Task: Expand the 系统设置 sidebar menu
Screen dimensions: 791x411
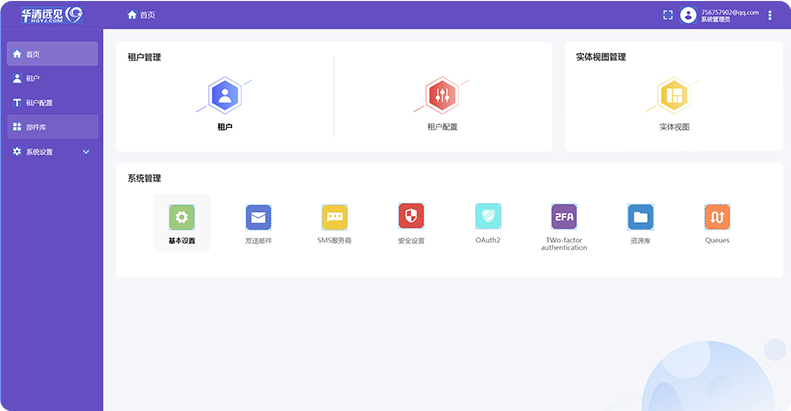Action: (x=51, y=152)
